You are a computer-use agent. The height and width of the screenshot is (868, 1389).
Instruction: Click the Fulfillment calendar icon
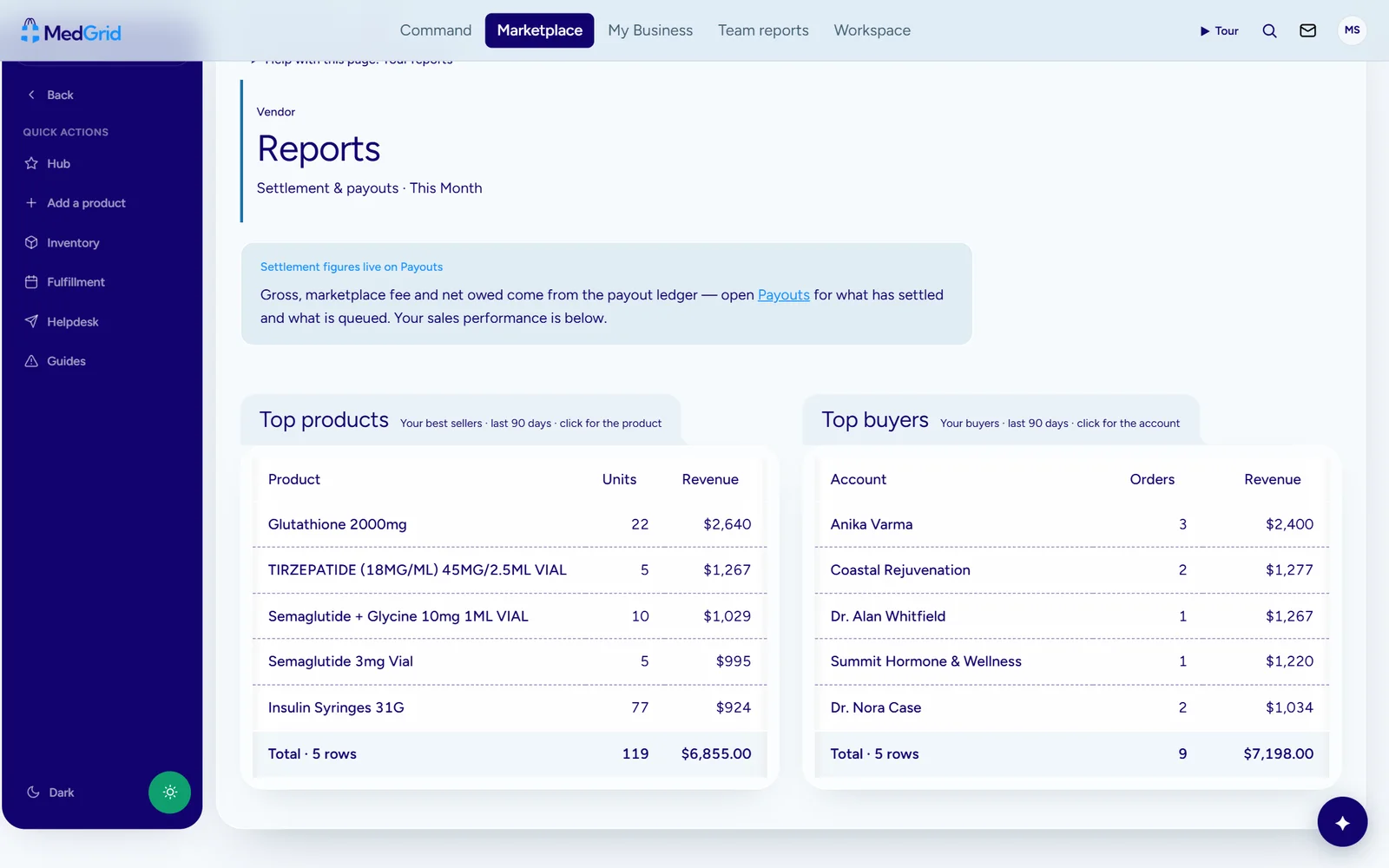point(31,282)
